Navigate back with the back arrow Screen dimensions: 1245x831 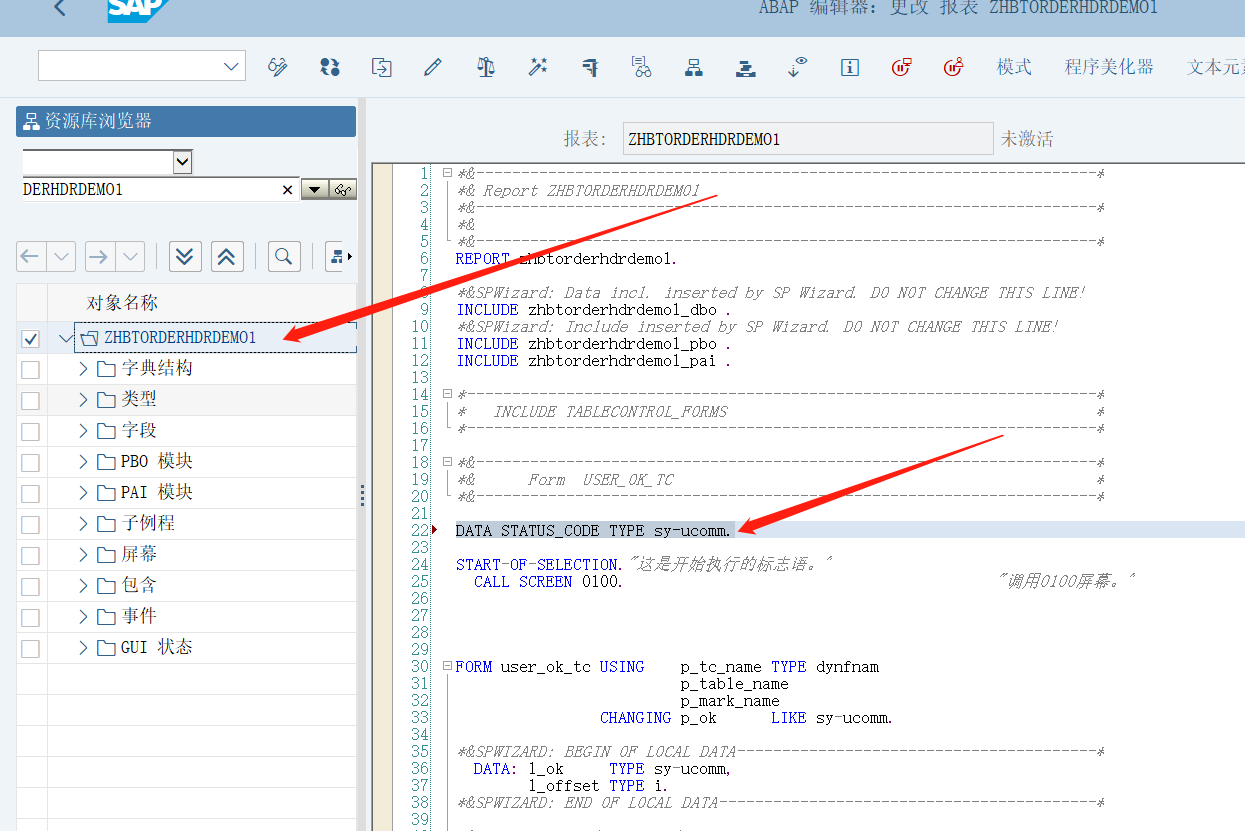(x=58, y=8)
